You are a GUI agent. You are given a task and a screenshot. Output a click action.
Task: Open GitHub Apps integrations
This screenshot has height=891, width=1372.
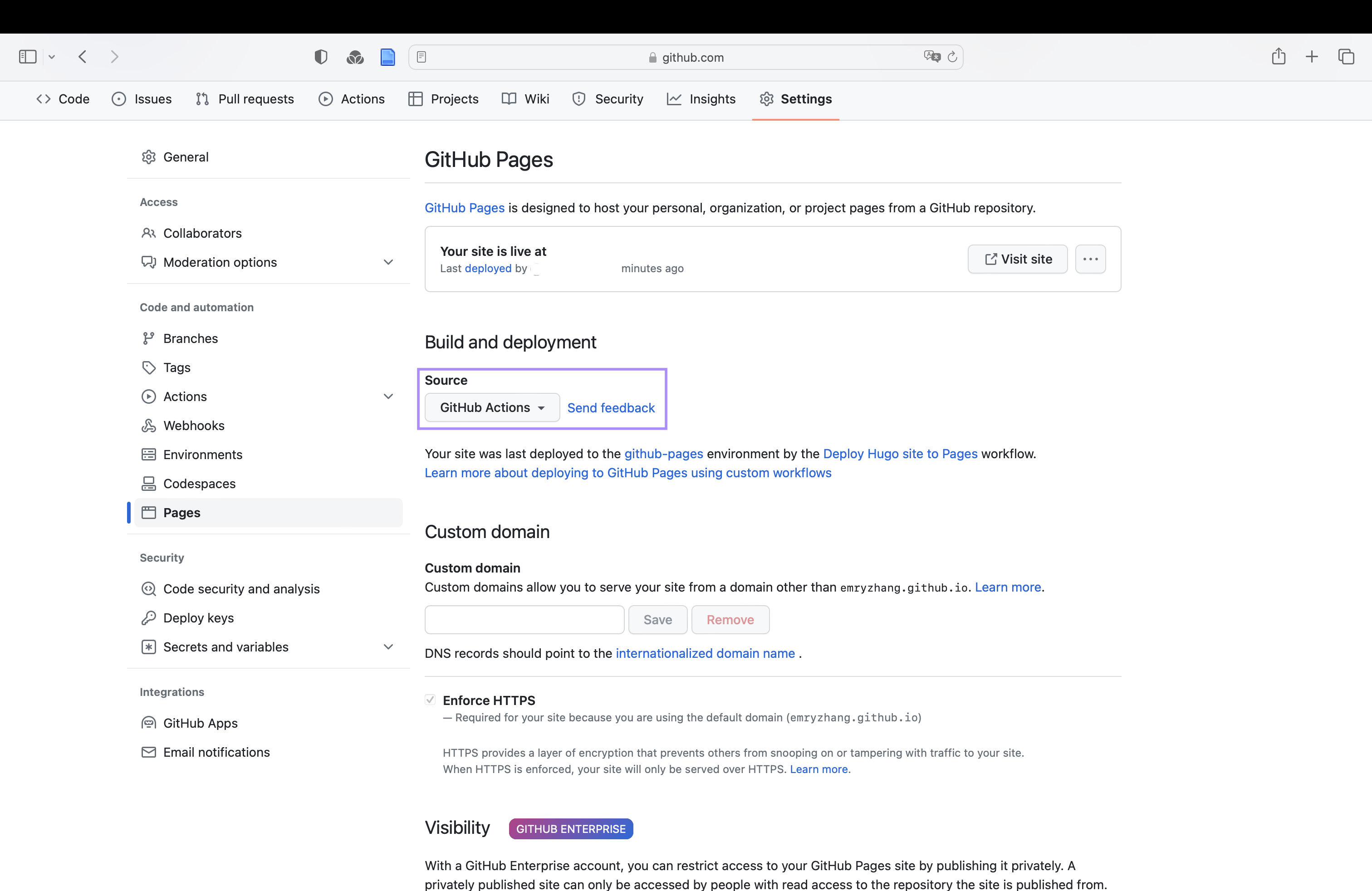[x=268, y=723]
